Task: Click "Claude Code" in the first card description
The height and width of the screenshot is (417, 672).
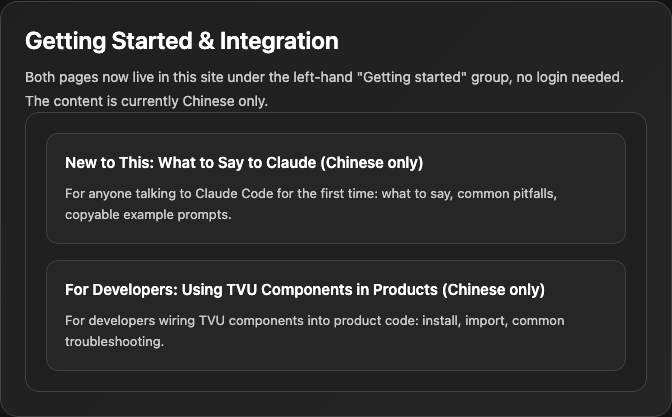Action: [234, 194]
